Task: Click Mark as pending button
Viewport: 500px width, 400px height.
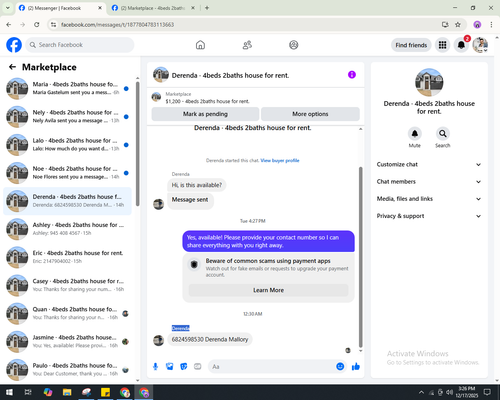Action: pyautogui.click(x=205, y=114)
